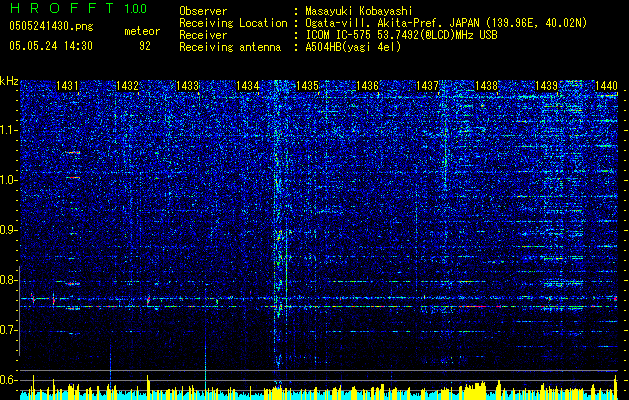Click the 1440 time marker
629x400 pixels.
(607, 86)
